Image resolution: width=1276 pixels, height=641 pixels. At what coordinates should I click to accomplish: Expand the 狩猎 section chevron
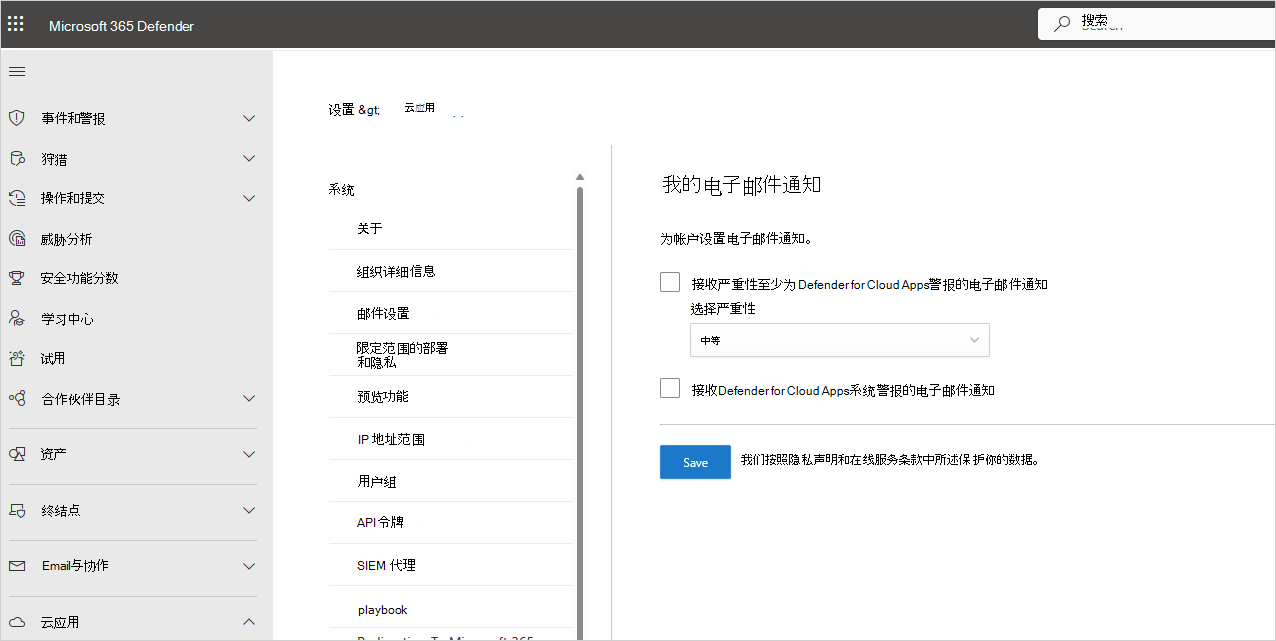pos(249,158)
